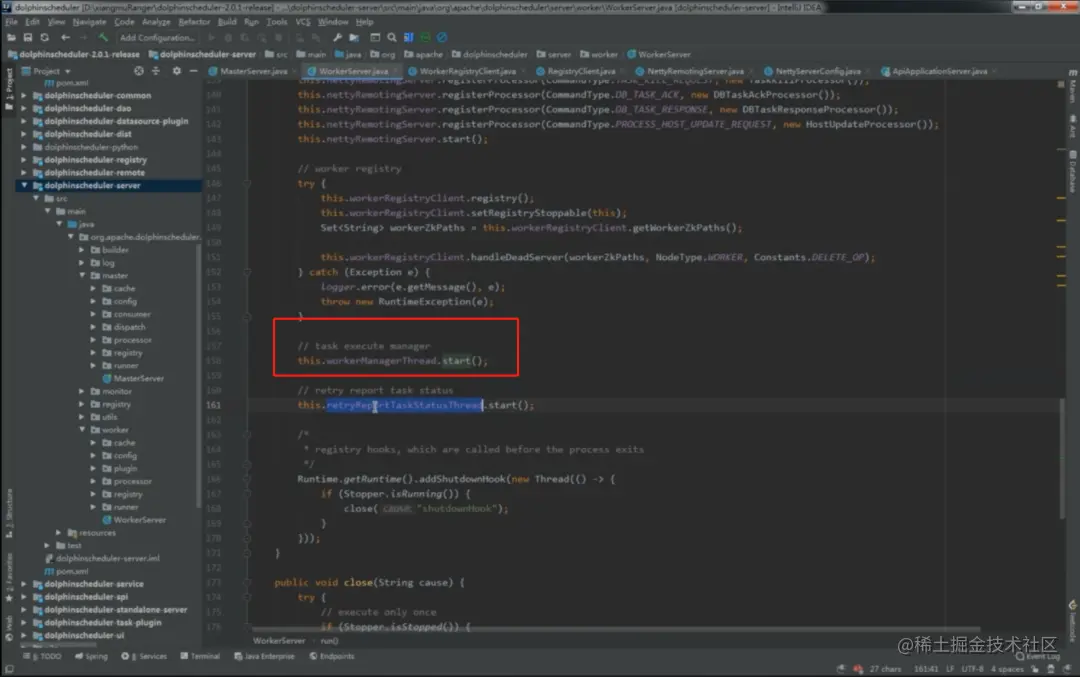Collapse the master package folder
1080x677 pixels.
tap(82, 275)
